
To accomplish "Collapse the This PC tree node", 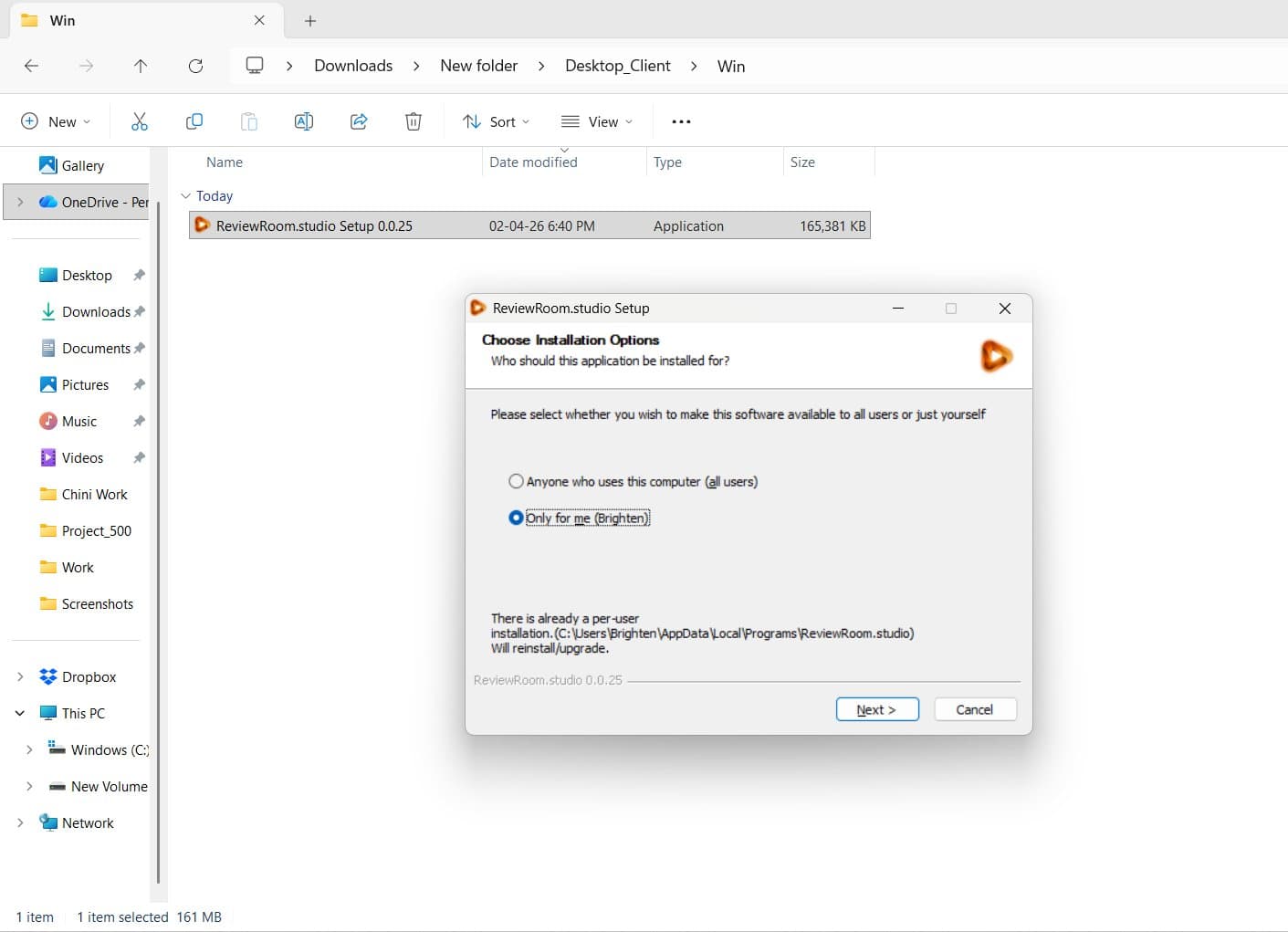I will [x=20, y=713].
